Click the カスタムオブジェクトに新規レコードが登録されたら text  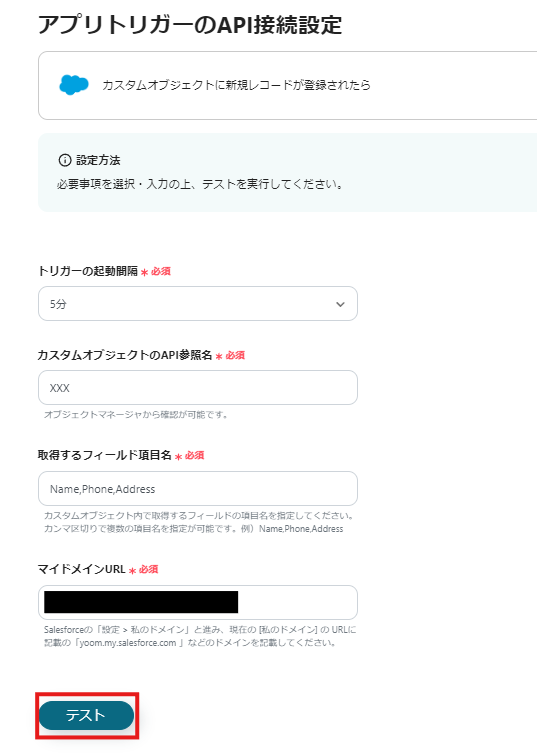(236, 85)
